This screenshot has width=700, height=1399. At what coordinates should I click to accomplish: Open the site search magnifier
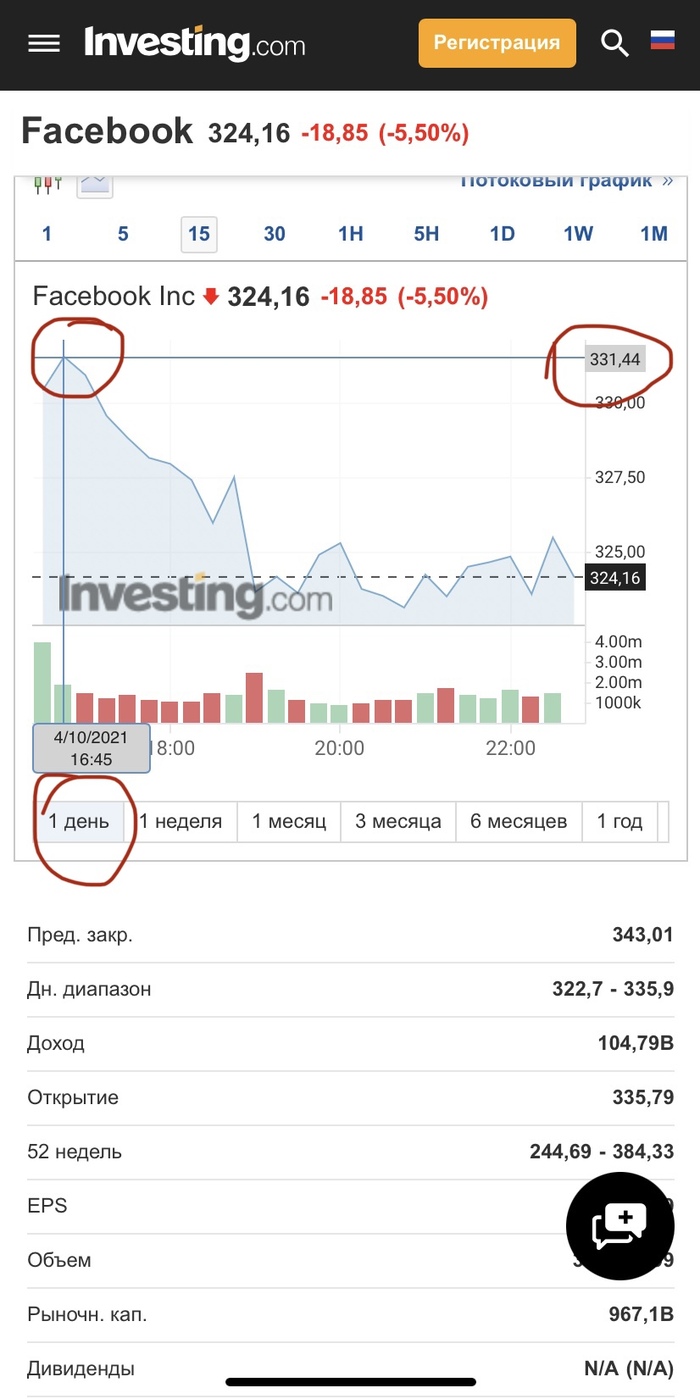pos(614,43)
